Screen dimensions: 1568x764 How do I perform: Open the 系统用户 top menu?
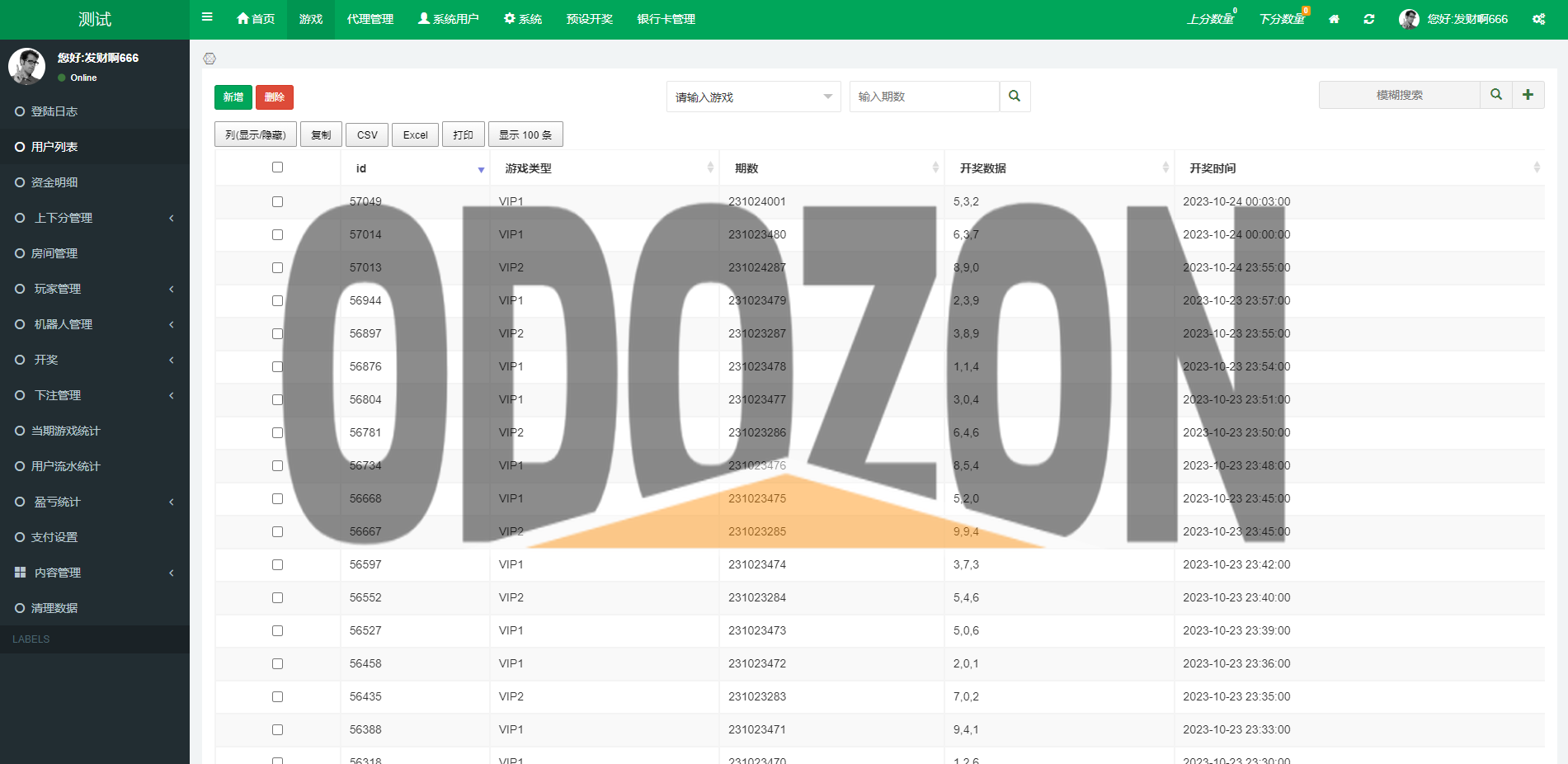[449, 19]
